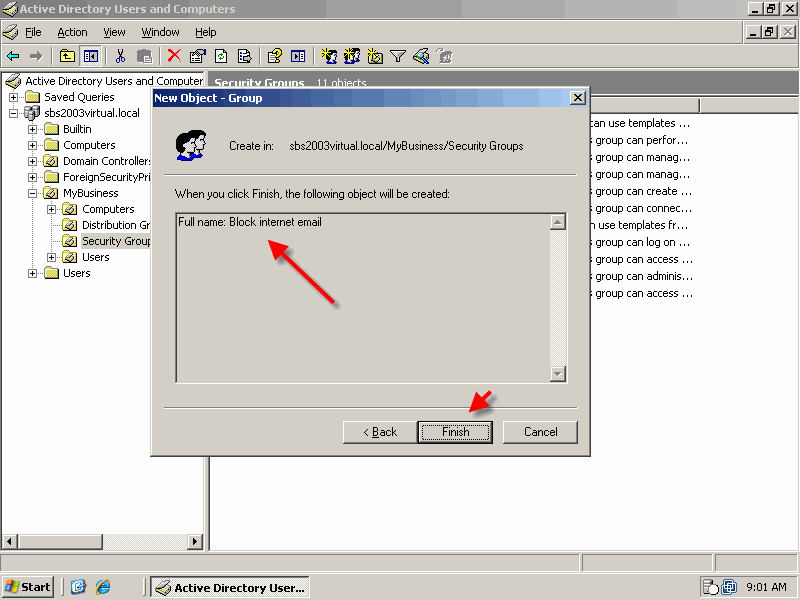
Task: Click the summary box scroll up arrow
Action: click(558, 222)
